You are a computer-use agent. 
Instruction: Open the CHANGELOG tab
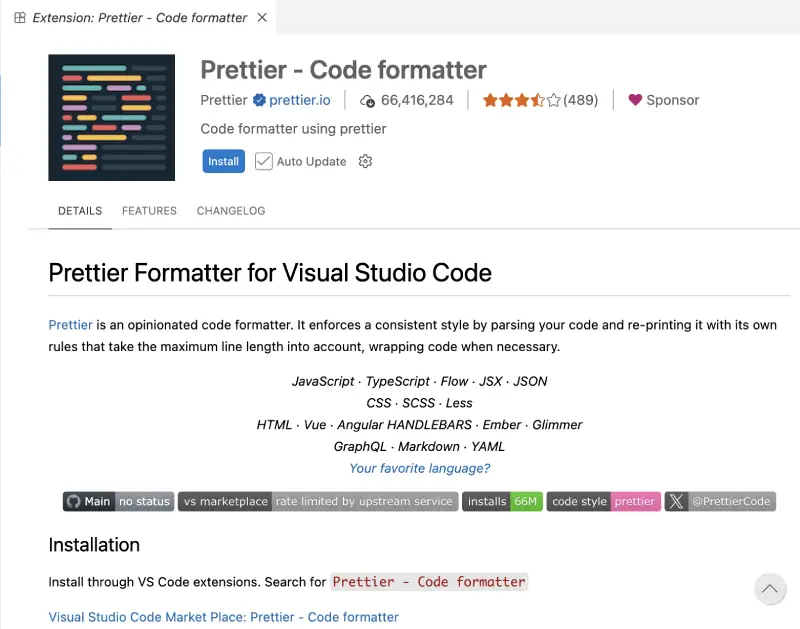(231, 211)
